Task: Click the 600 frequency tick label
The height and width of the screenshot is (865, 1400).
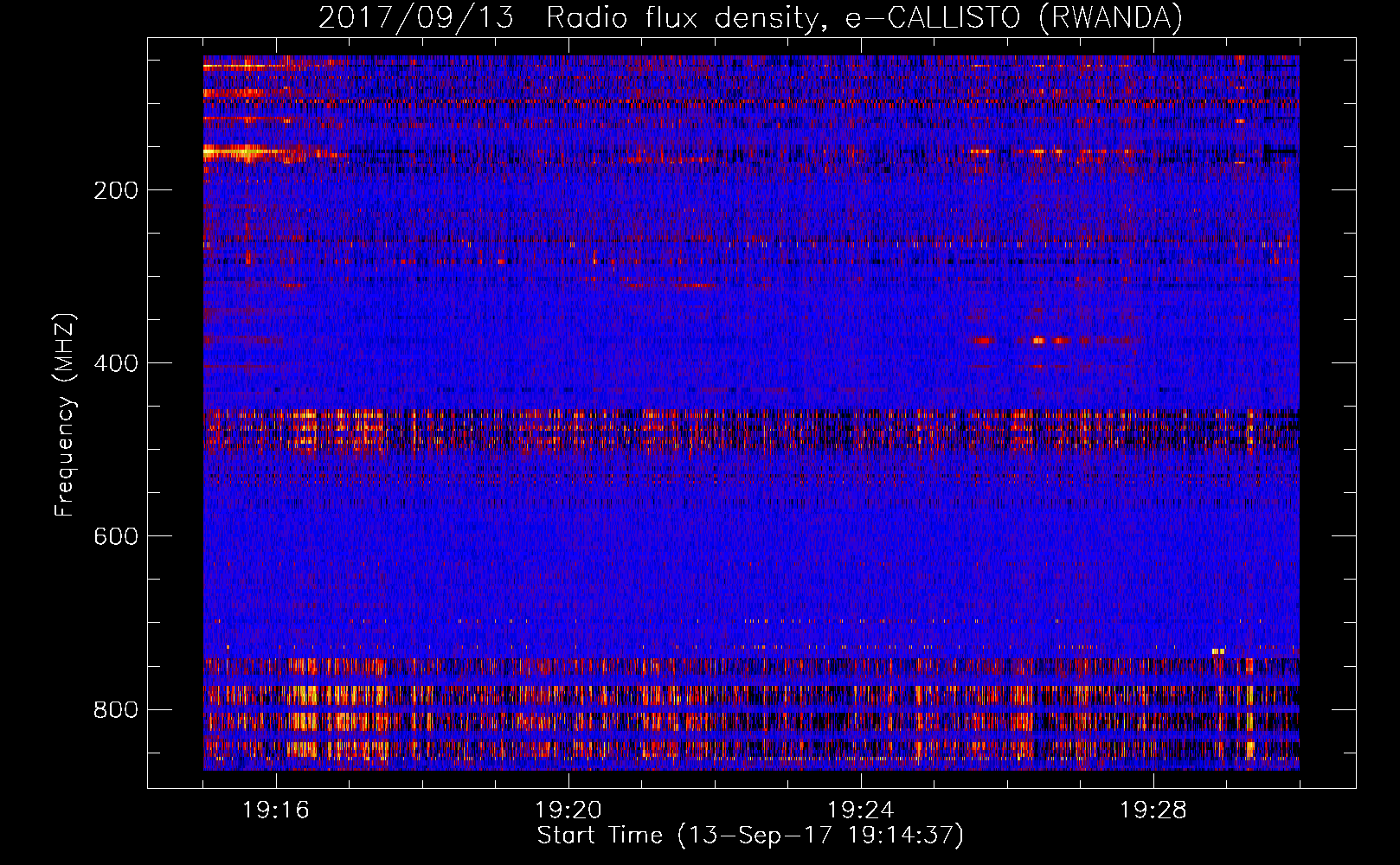Action: coord(116,536)
